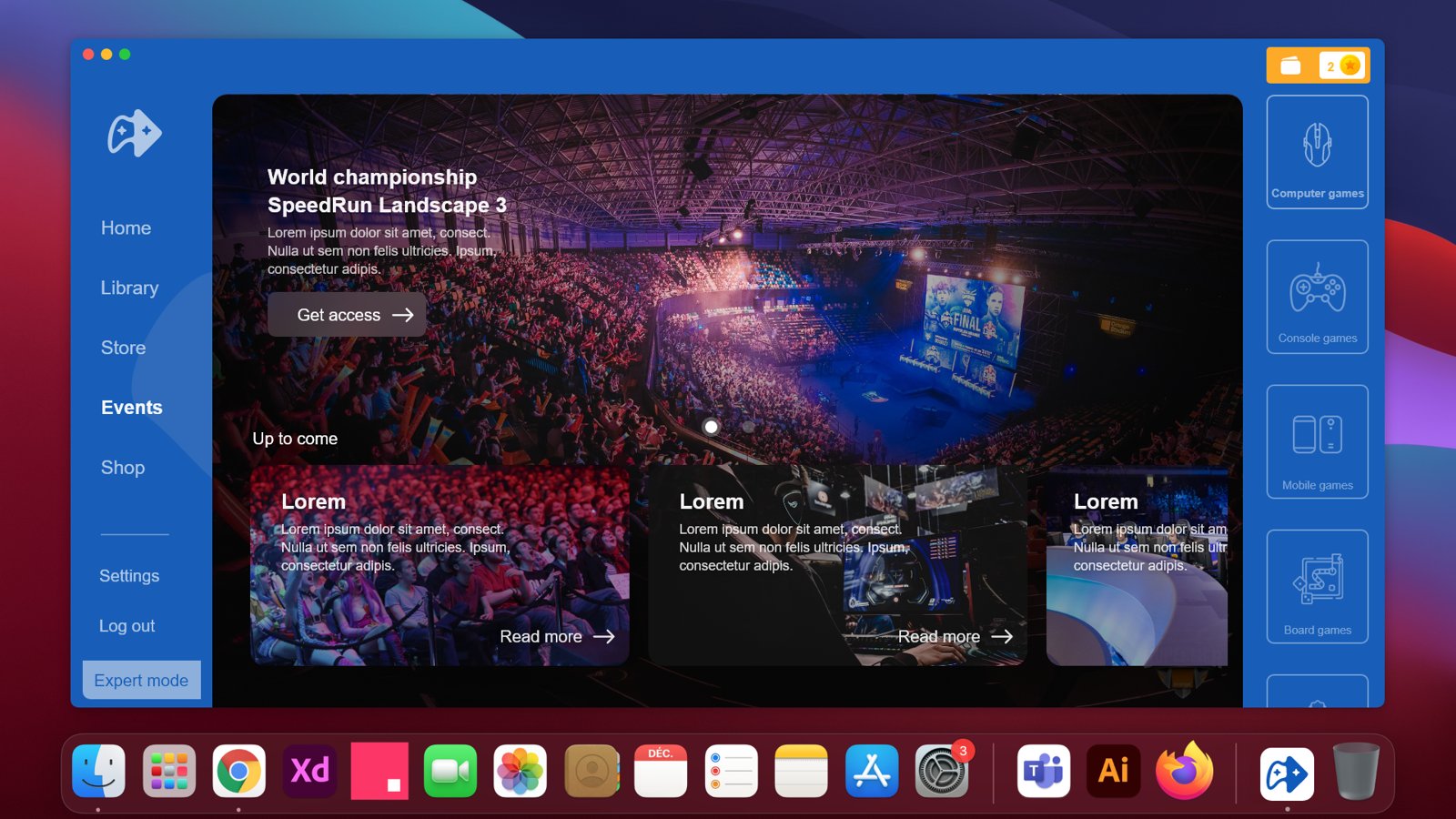Click the Get access button

click(x=347, y=315)
